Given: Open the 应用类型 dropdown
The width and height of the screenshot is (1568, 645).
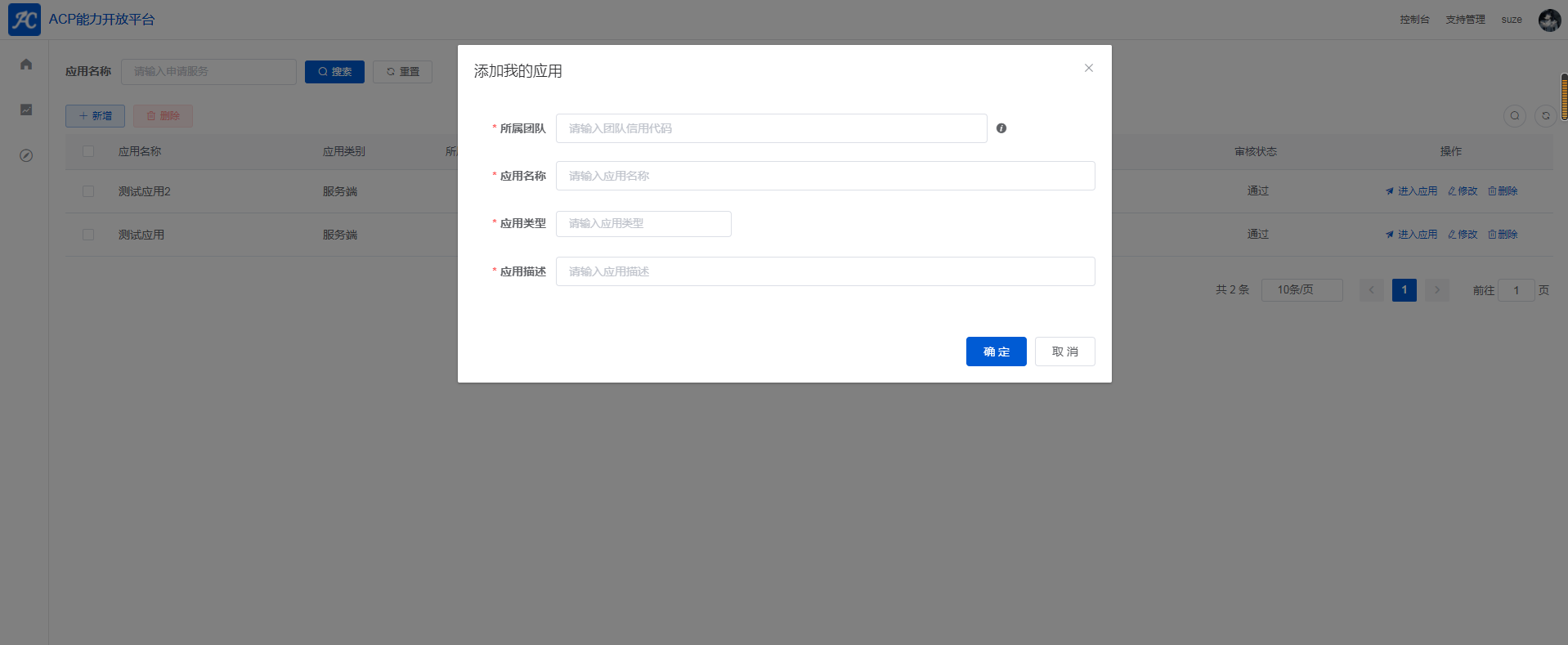Looking at the screenshot, I should pos(643,224).
